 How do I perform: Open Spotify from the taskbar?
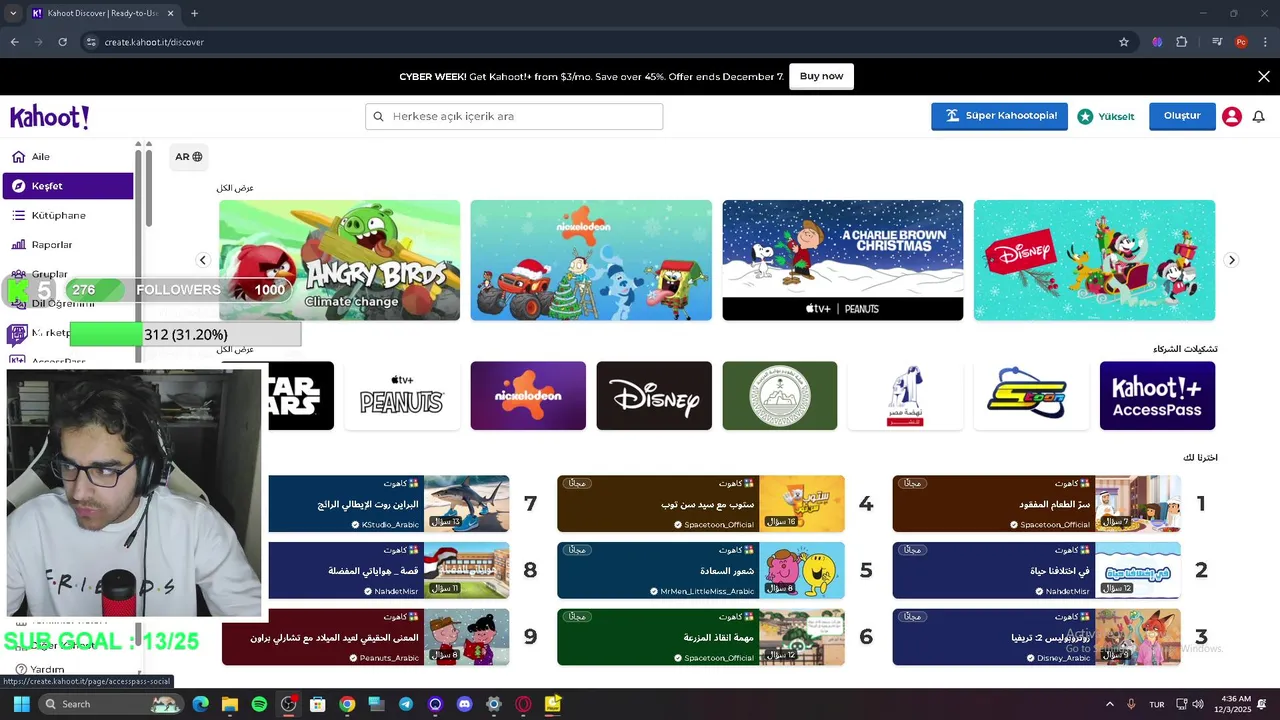pyautogui.click(x=259, y=704)
